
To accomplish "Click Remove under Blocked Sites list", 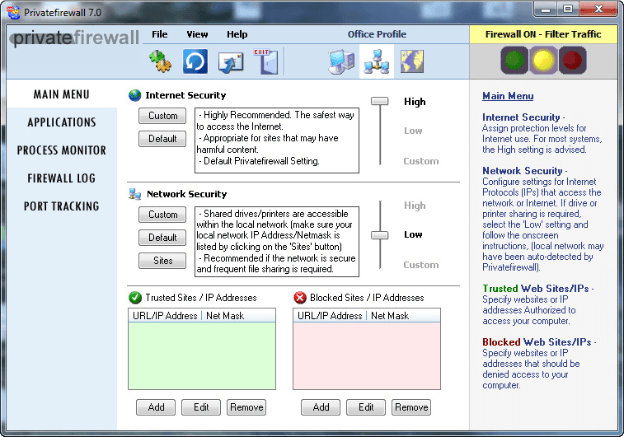I will (411, 407).
